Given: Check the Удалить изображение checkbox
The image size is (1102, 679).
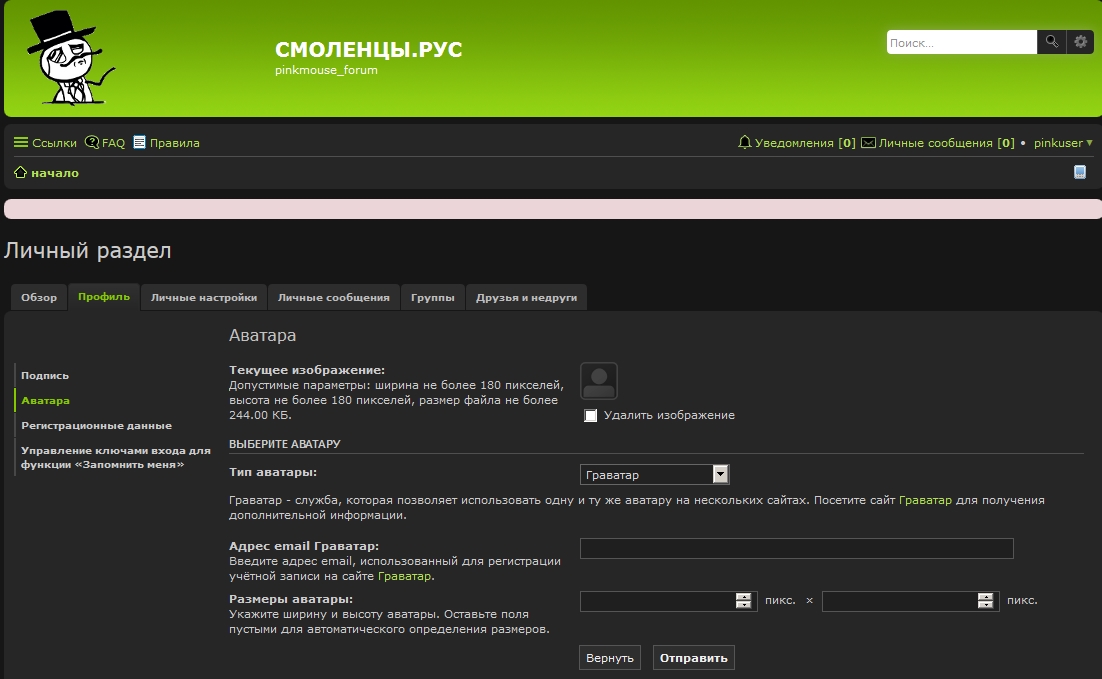Looking at the screenshot, I should [x=591, y=415].
